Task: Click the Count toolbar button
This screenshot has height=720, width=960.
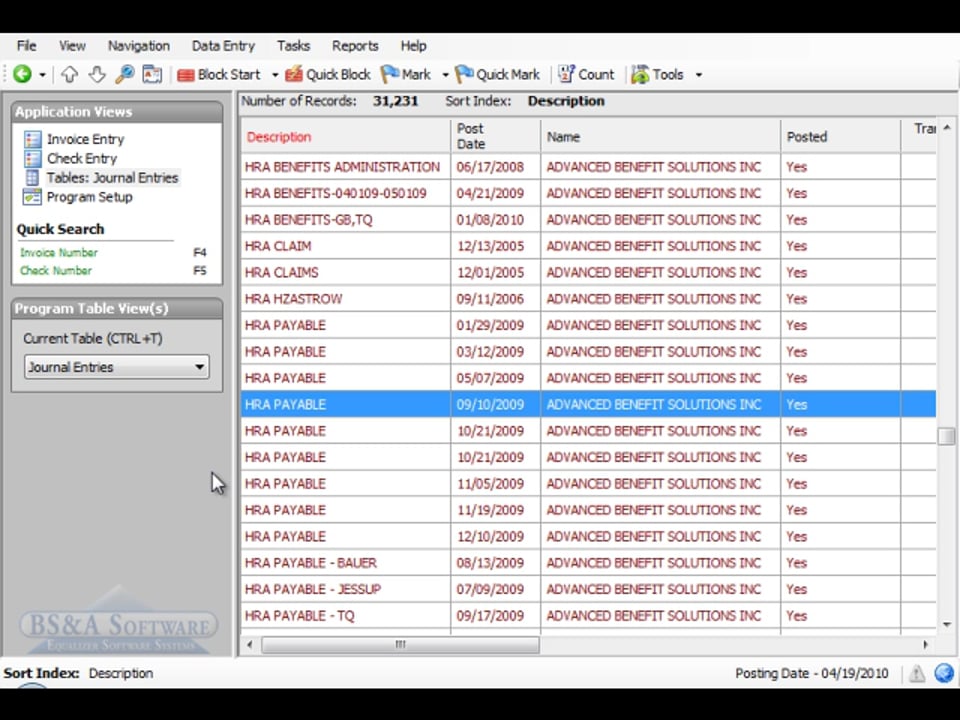Action: [586, 74]
